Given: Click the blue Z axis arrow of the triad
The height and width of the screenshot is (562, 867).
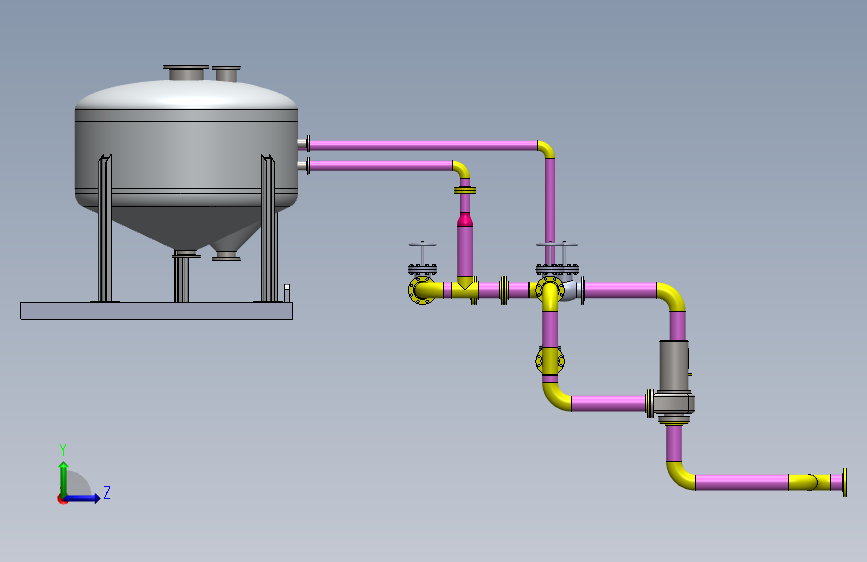Looking at the screenshot, I should pos(83,498).
